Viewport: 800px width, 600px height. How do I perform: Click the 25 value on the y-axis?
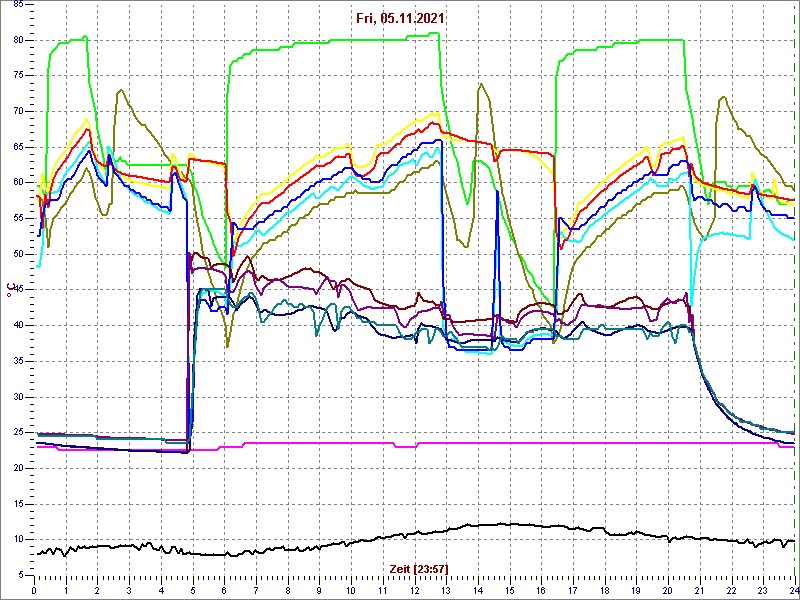pos(19,432)
